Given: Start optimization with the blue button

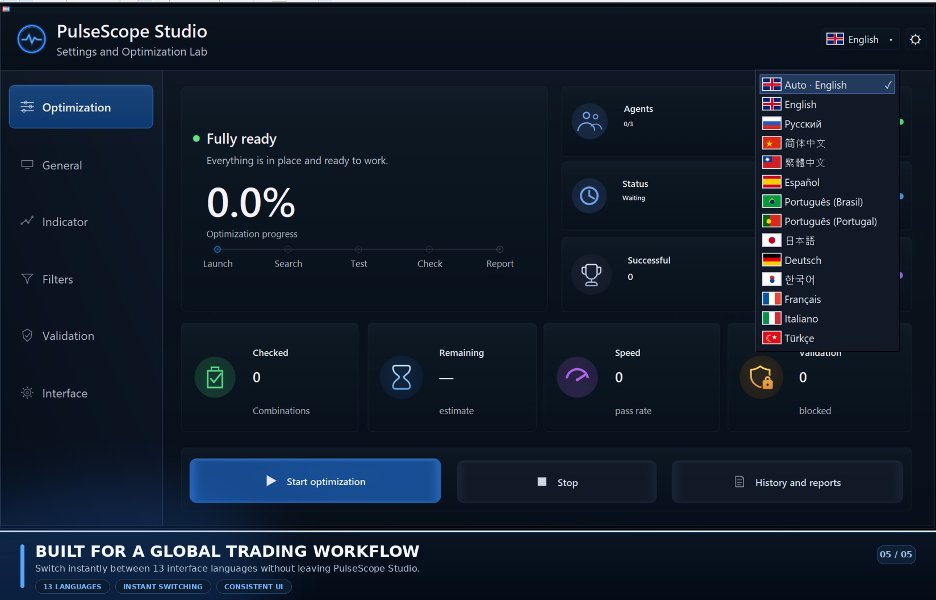Looking at the screenshot, I should coord(315,481).
